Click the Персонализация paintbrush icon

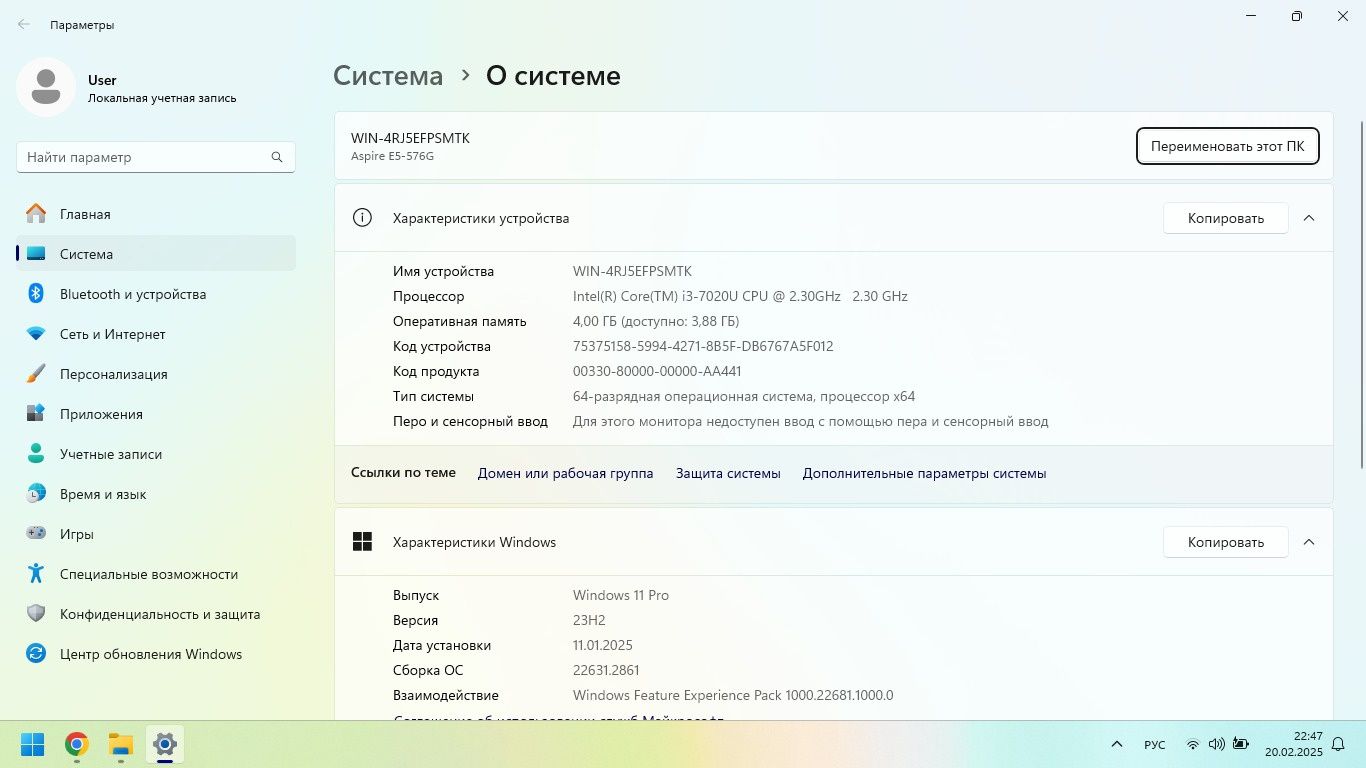tap(36, 373)
